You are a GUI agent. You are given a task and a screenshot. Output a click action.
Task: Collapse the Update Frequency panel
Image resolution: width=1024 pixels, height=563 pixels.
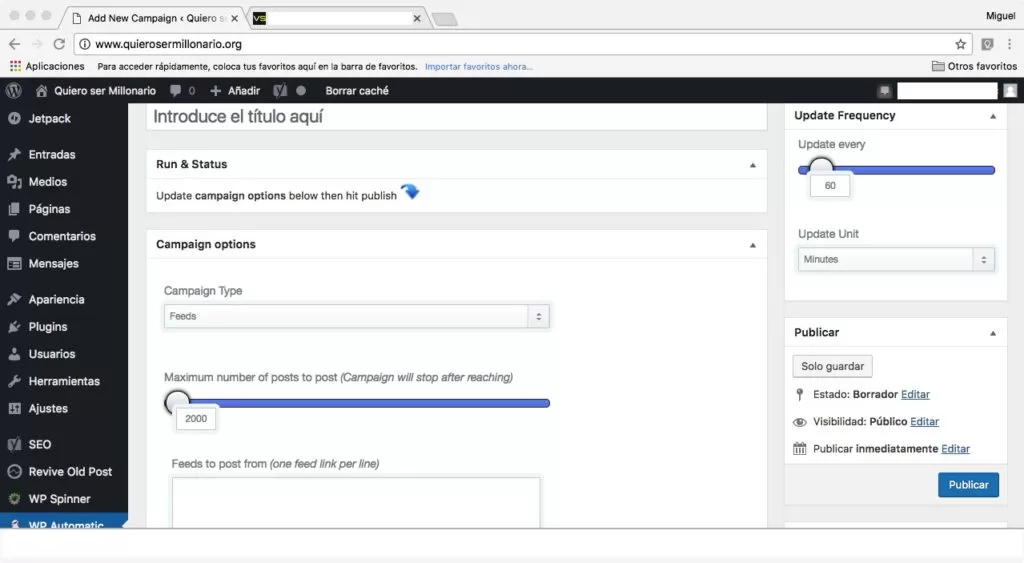[993, 116]
